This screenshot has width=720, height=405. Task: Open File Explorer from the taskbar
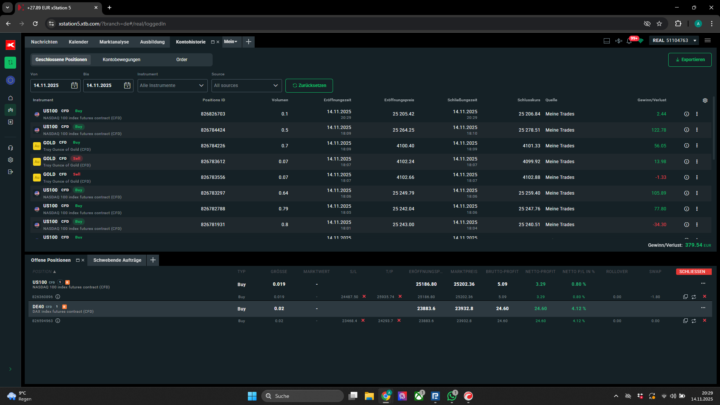click(x=369, y=396)
